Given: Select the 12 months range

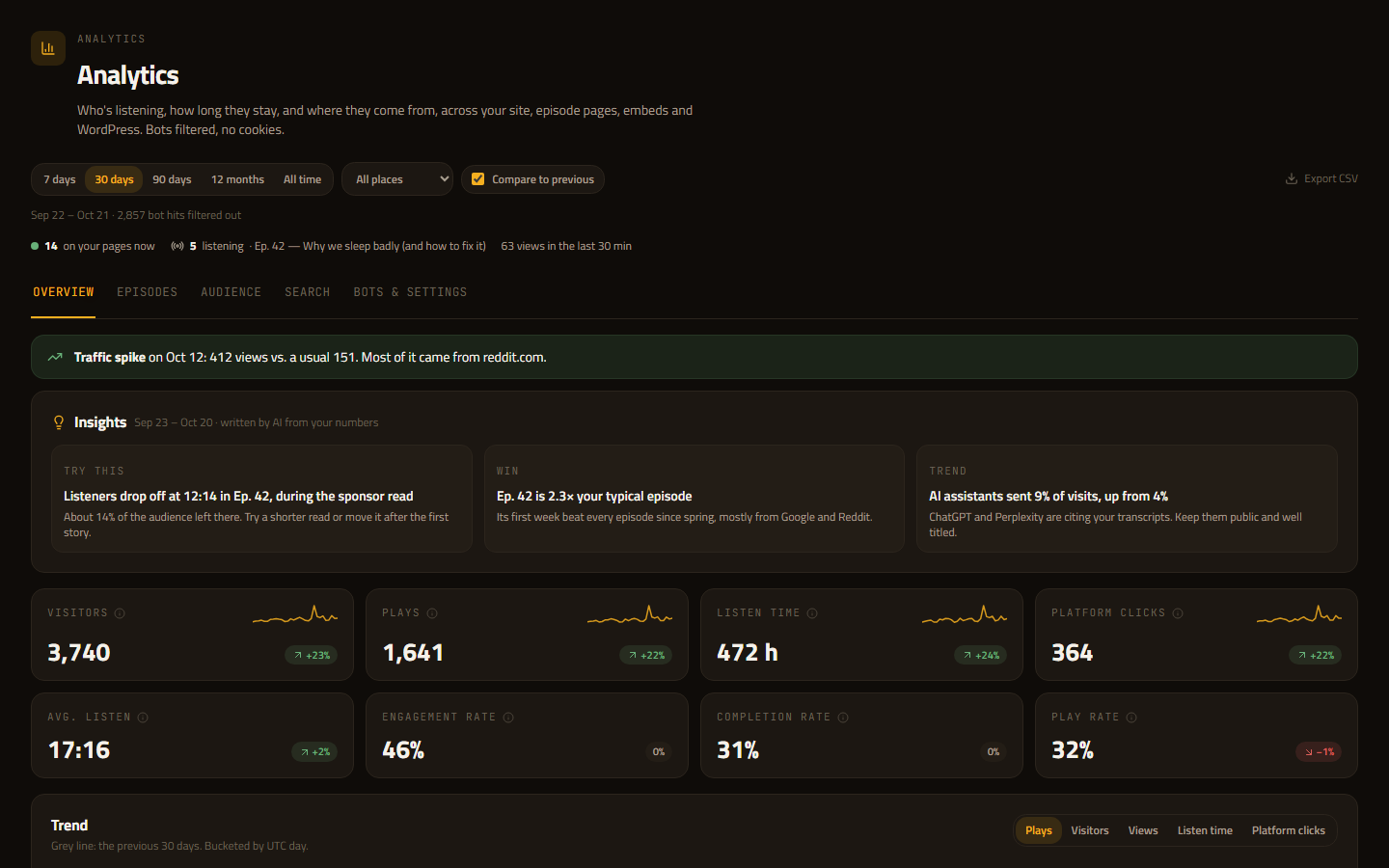Looking at the screenshot, I should pyautogui.click(x=237, y=179).
